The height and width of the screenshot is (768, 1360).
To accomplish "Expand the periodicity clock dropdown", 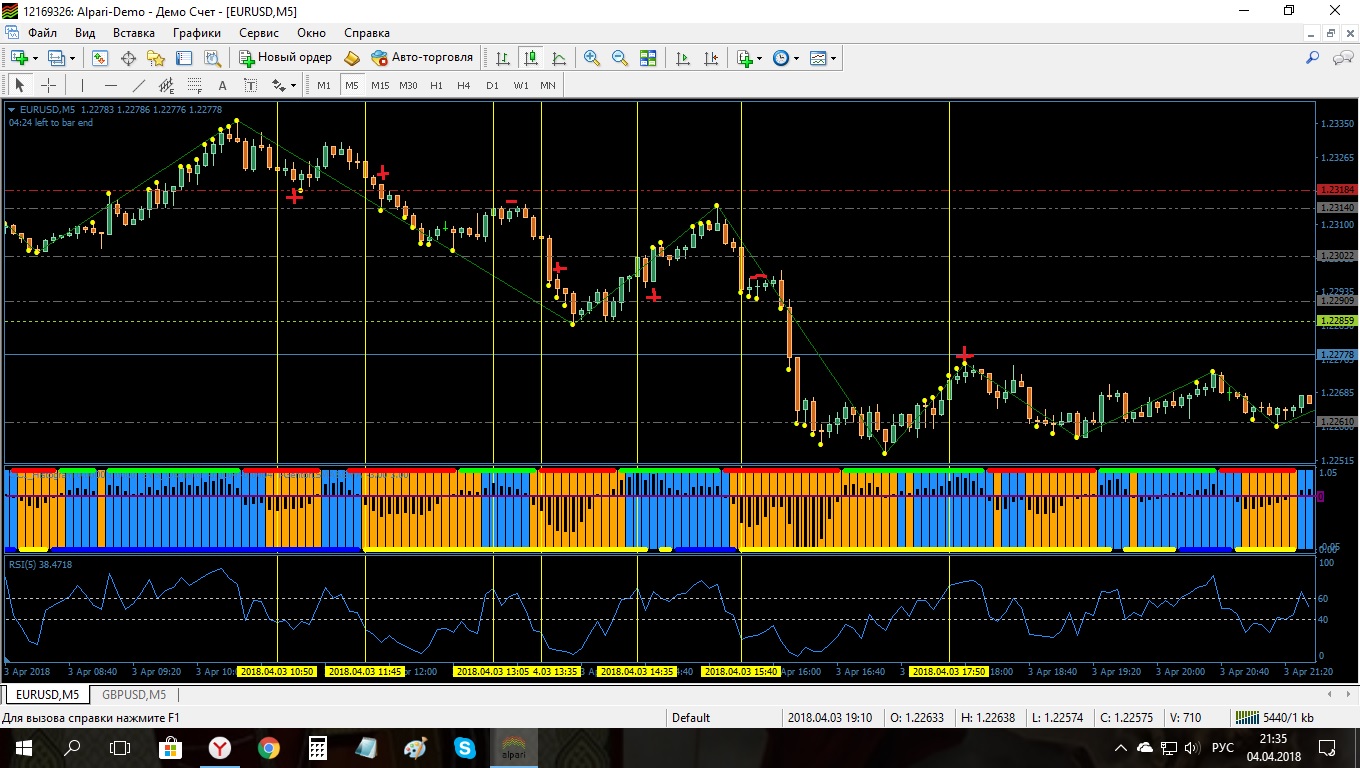I will (796, 58).
